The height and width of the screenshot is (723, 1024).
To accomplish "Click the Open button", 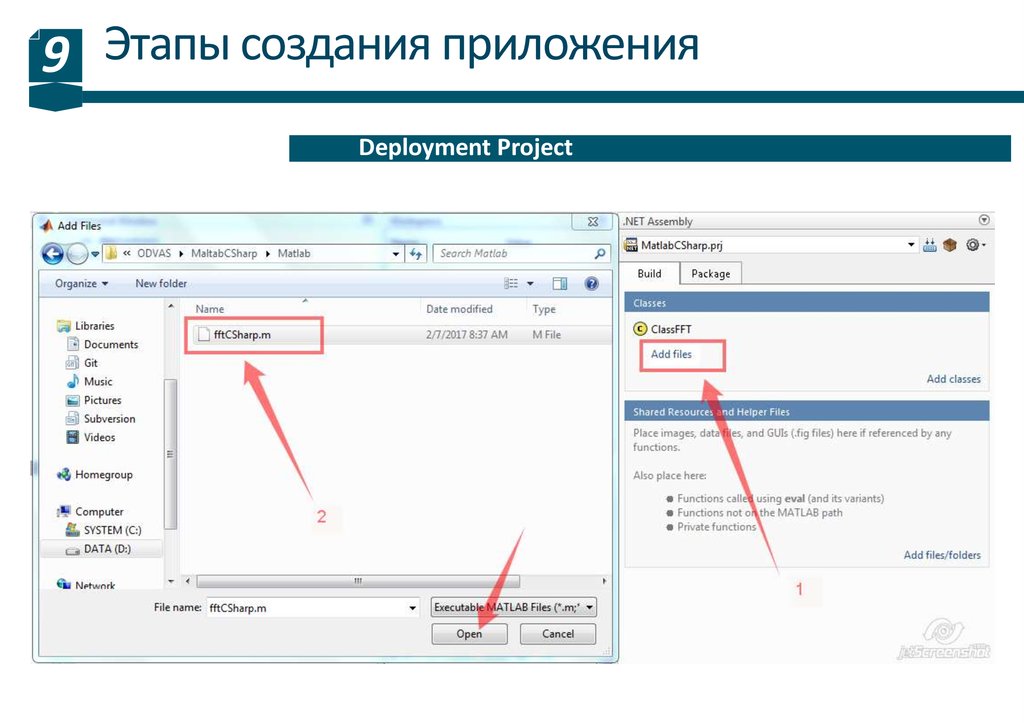I will [469, 634].
